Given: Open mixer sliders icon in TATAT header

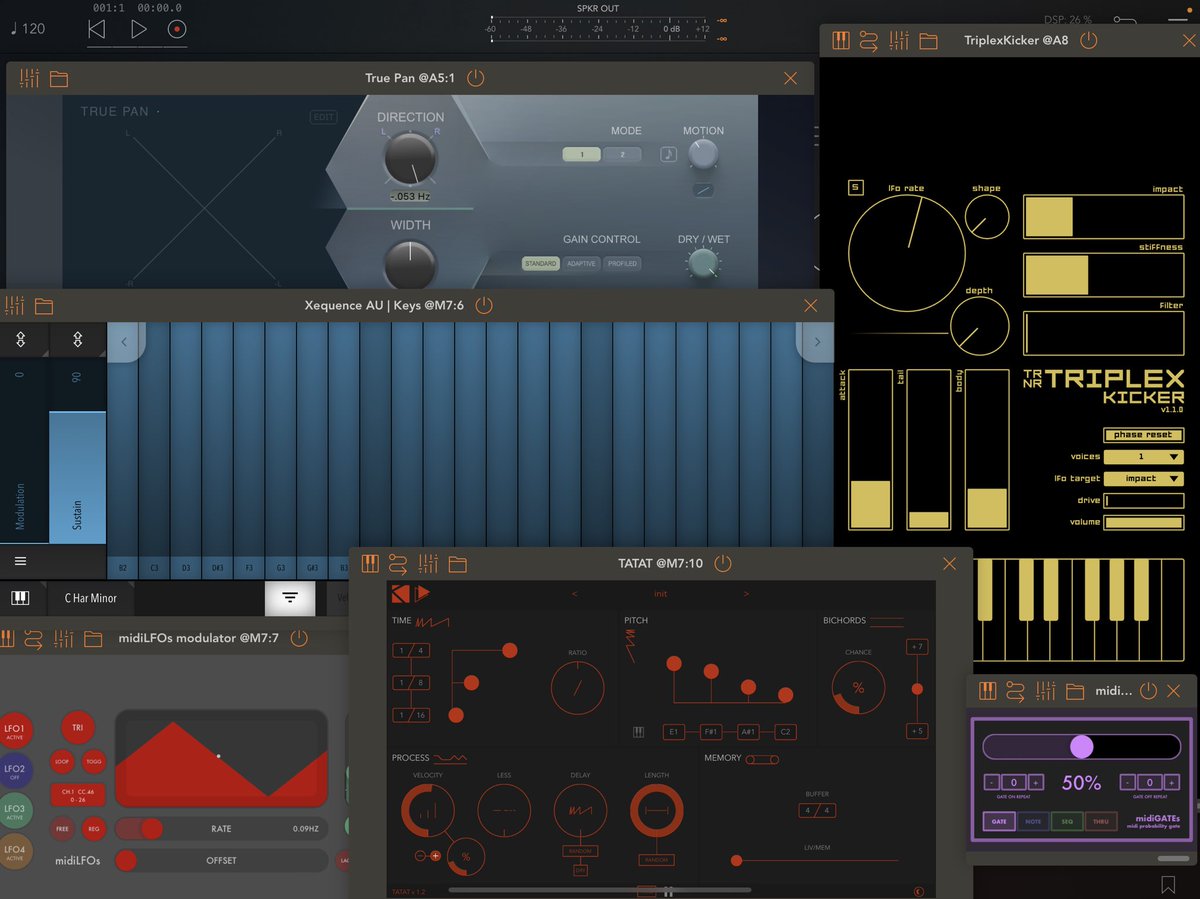Looking at the screenshot, I should [x=428, y=564].
